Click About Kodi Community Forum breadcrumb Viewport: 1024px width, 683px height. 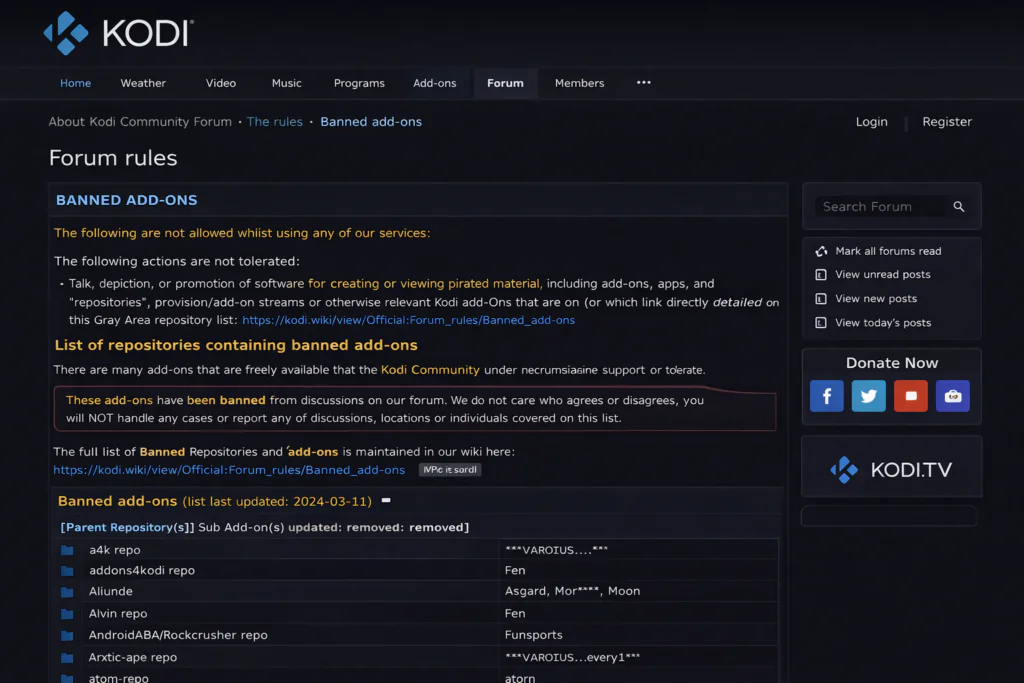pos(140,121)
